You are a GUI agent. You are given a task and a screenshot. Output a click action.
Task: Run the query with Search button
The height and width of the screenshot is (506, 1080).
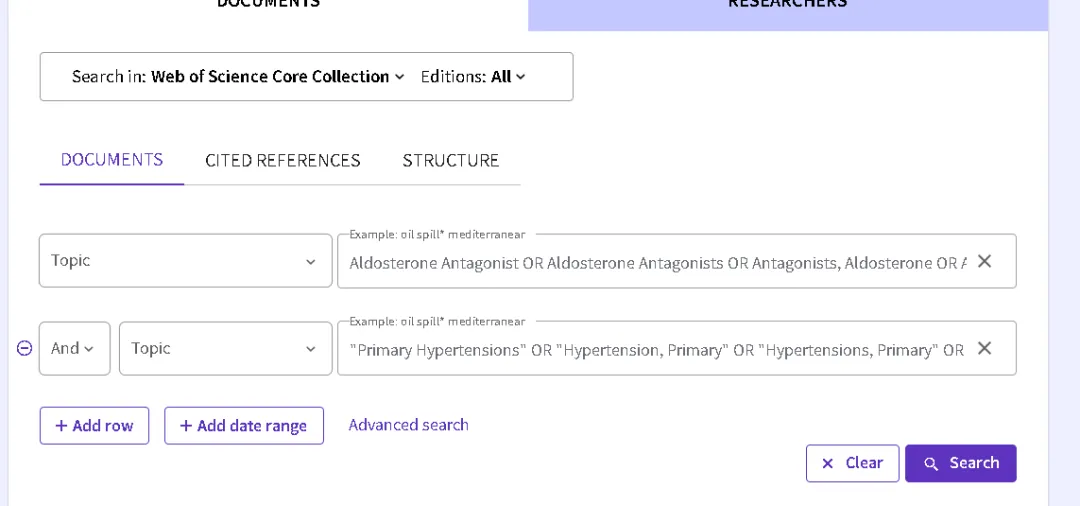961,463
